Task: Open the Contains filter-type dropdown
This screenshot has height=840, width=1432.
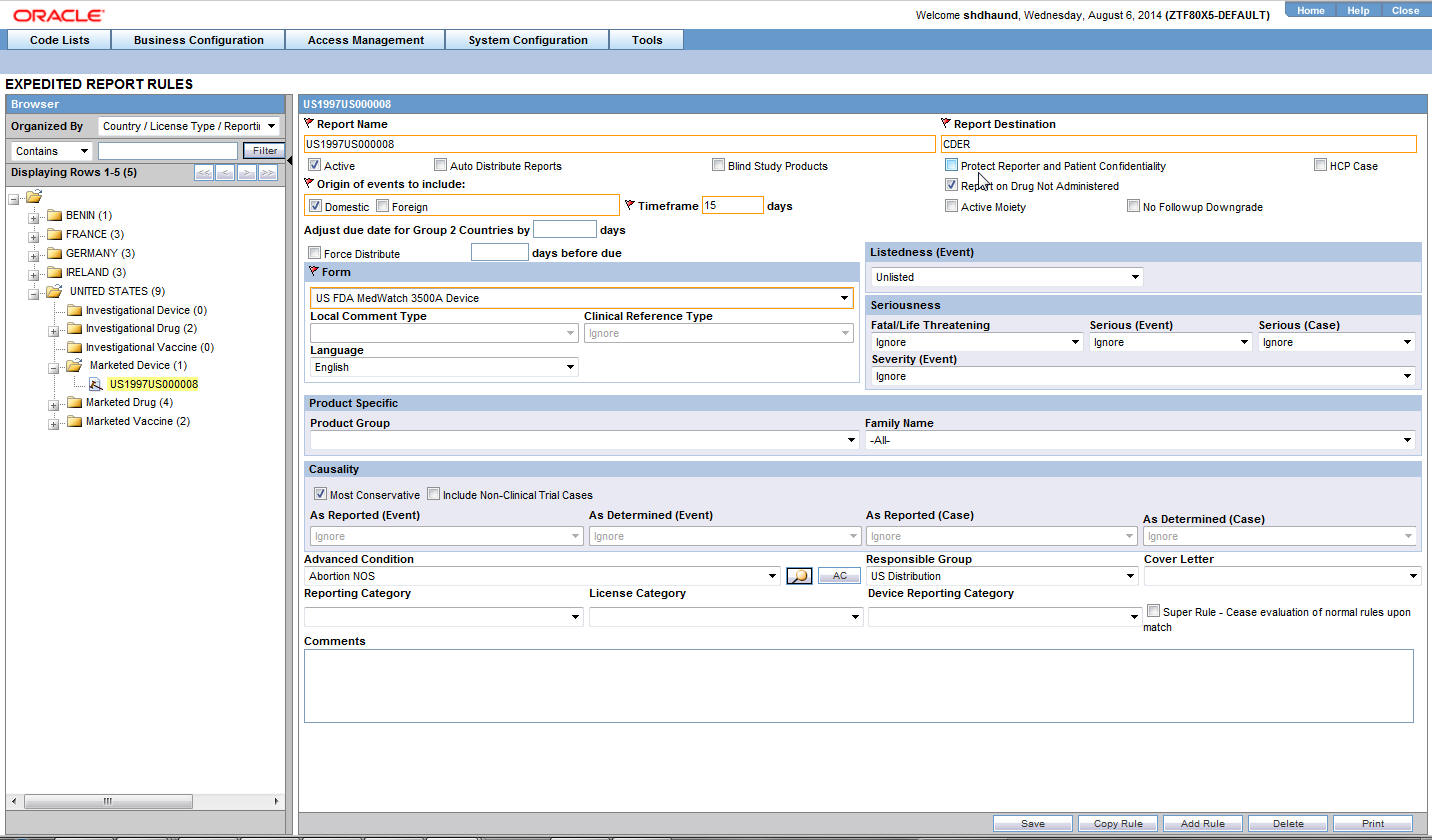Action: coord(52,151)
